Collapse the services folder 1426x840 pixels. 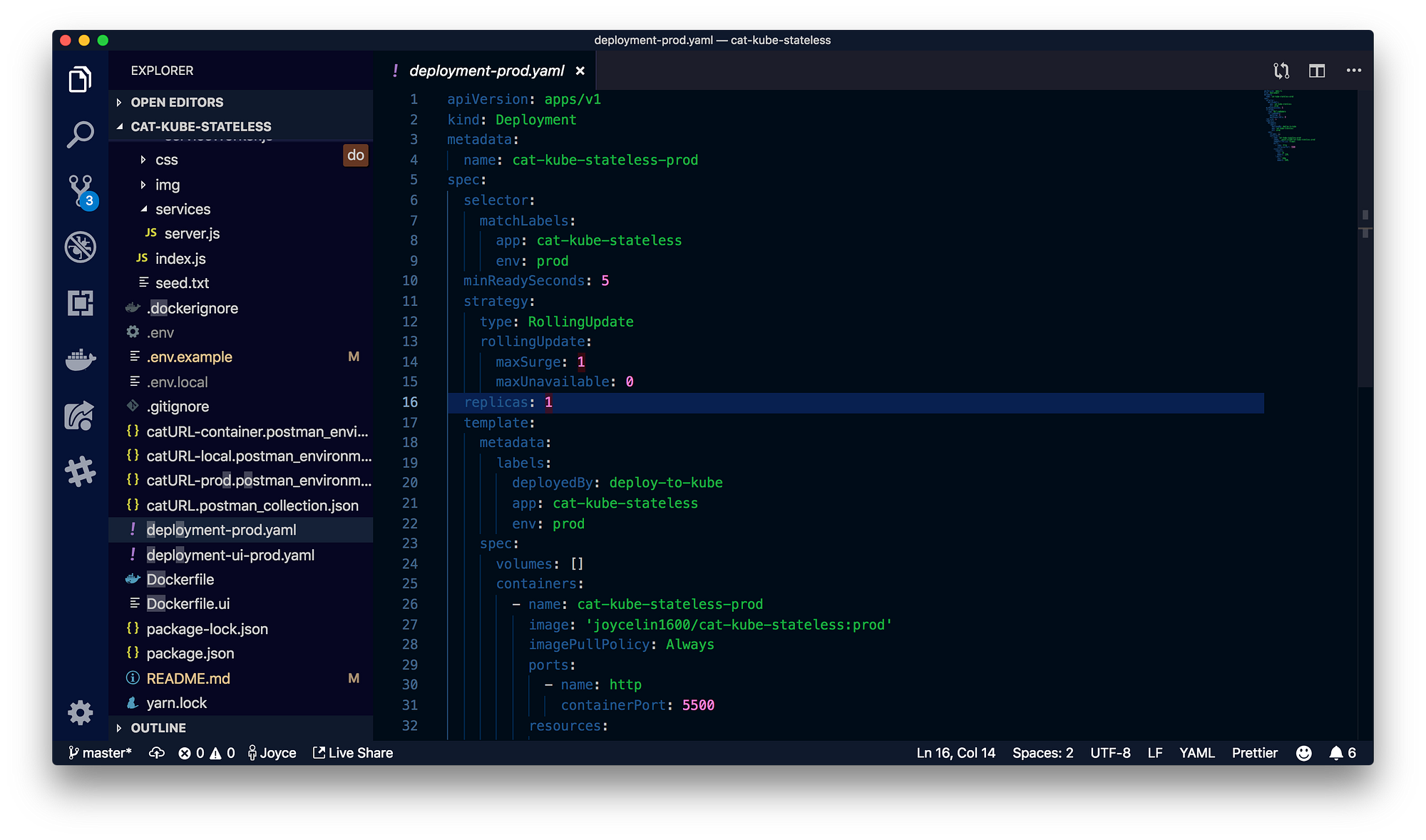[183, 209]
